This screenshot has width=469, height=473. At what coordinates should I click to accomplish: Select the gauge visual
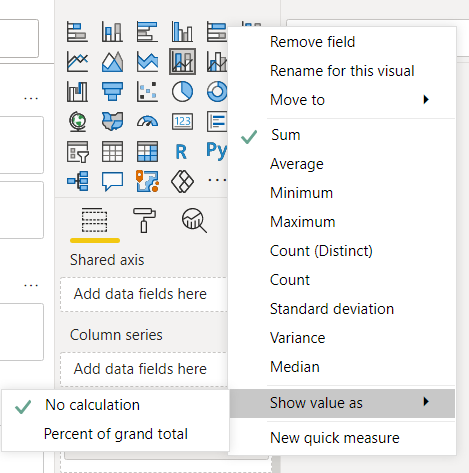[x=147, y=121]
